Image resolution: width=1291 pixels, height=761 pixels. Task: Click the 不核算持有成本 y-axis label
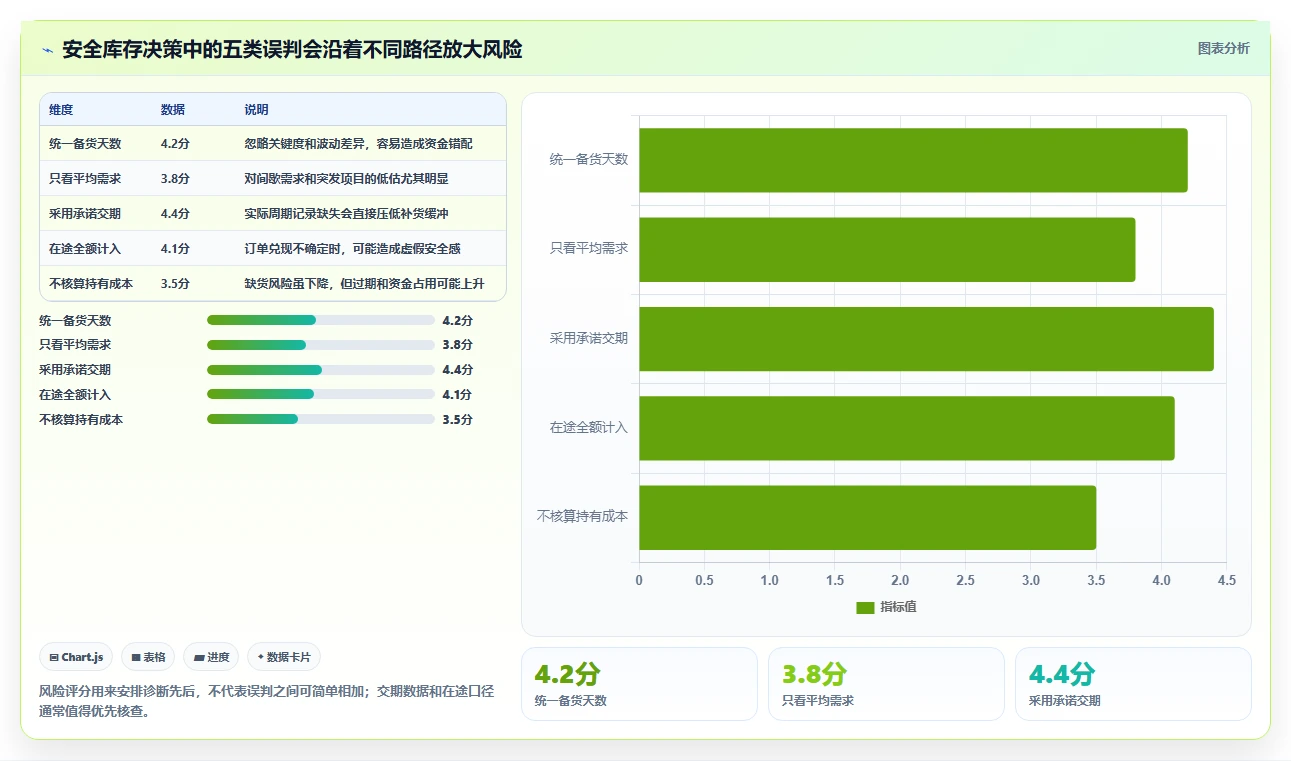coord(583,517)
